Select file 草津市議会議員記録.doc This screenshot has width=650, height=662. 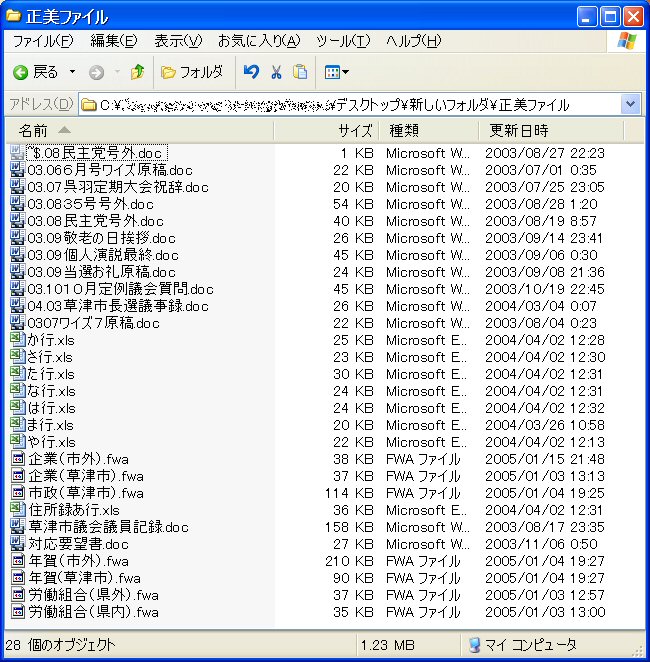107,527
